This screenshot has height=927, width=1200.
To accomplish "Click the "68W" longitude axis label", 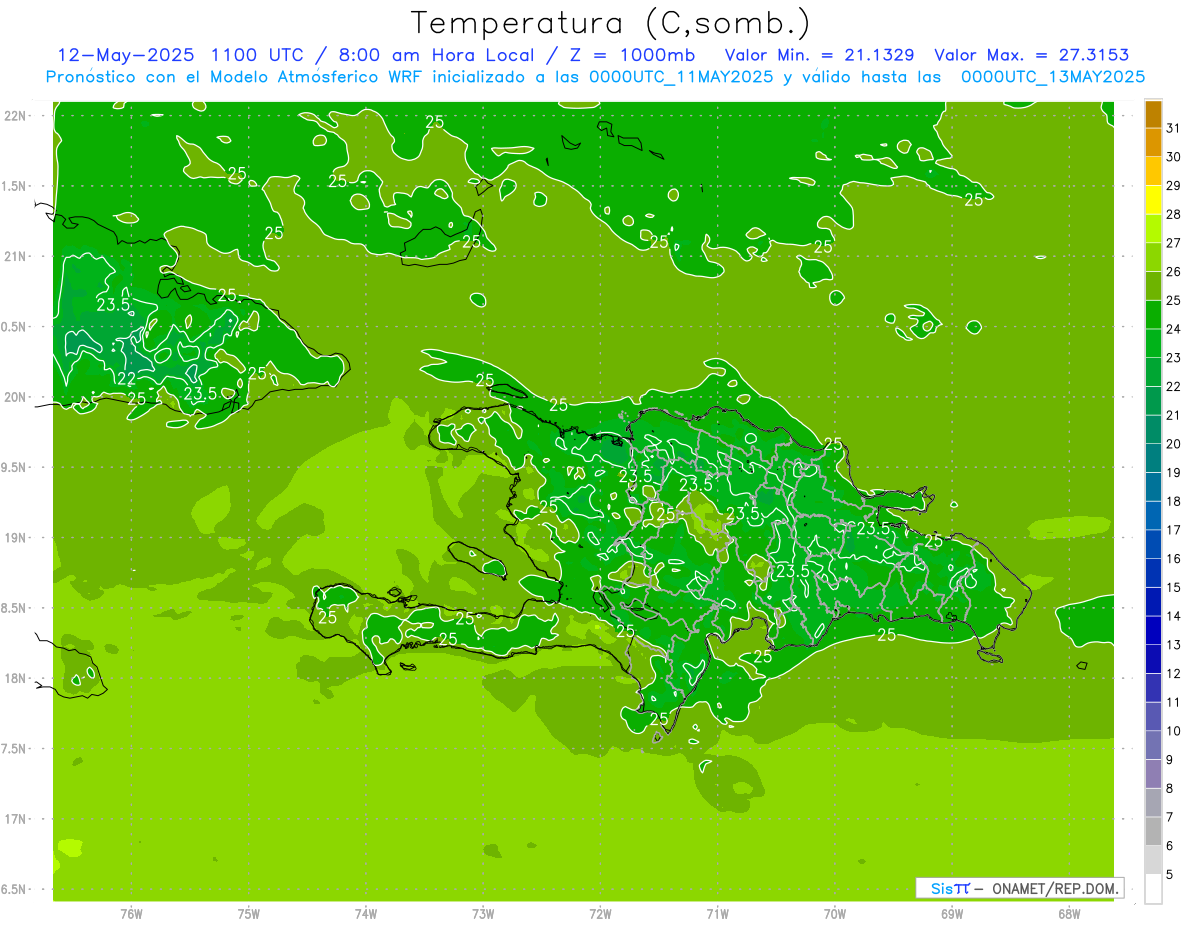I will [x=1069, y=914].
